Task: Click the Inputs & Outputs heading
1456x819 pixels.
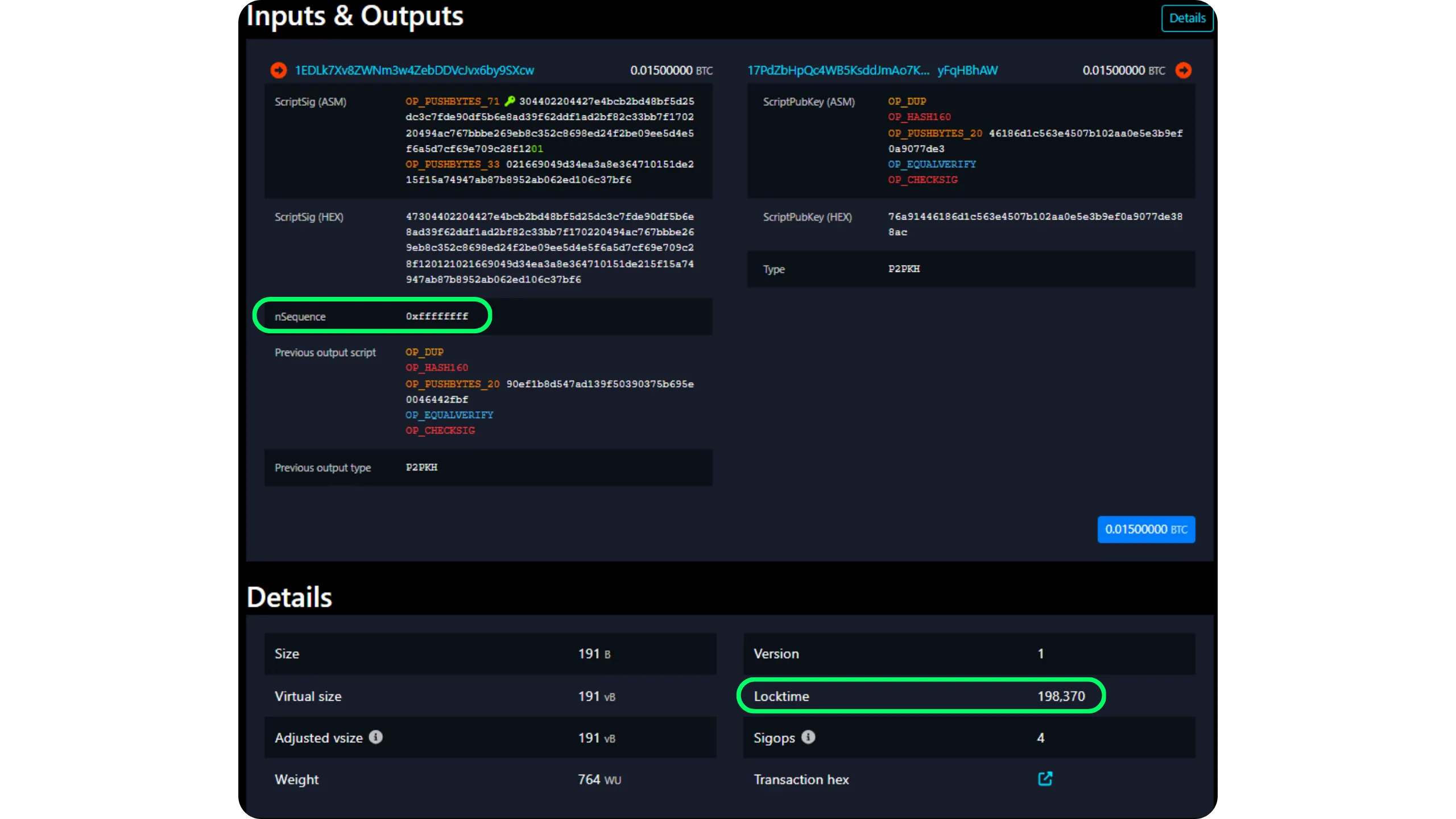Action: (x=355, y=16)
